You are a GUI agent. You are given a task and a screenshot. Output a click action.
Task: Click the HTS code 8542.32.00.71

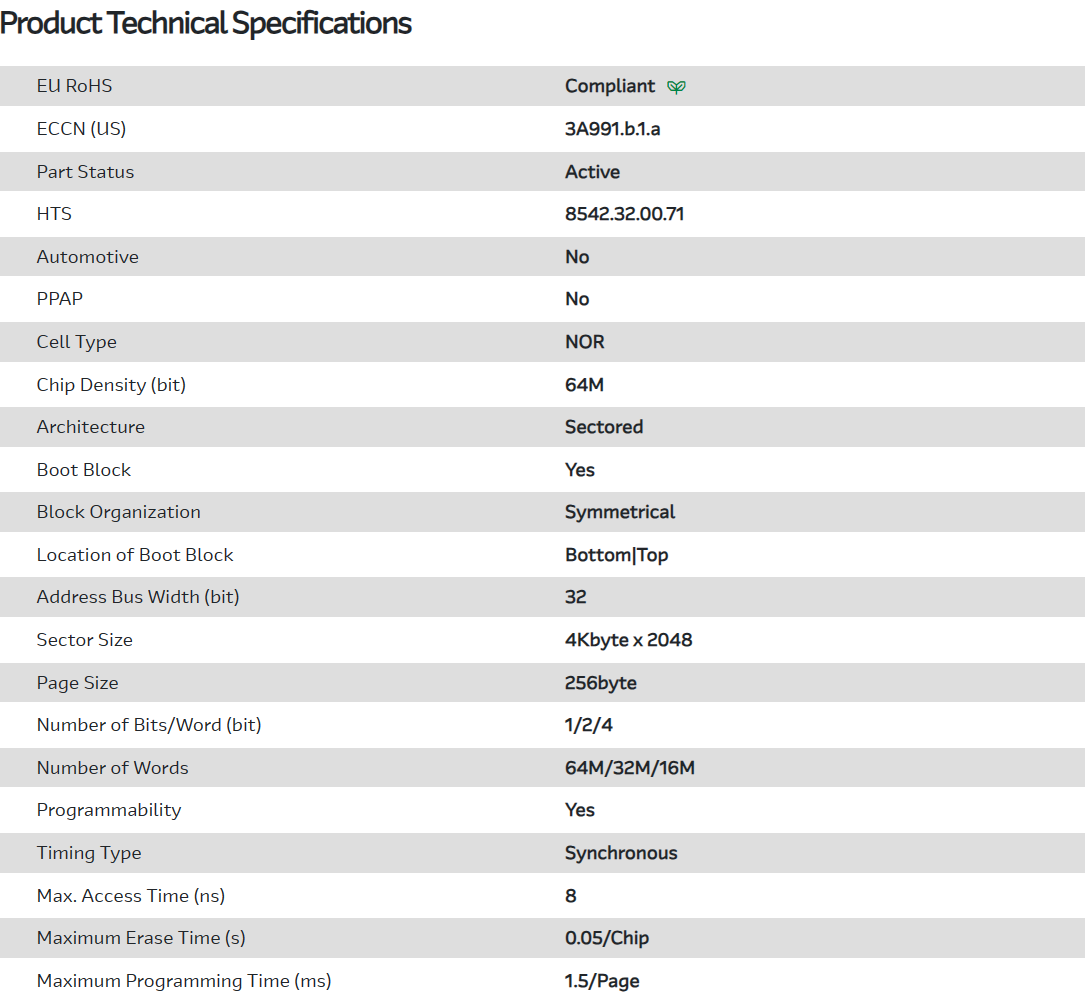624,214
